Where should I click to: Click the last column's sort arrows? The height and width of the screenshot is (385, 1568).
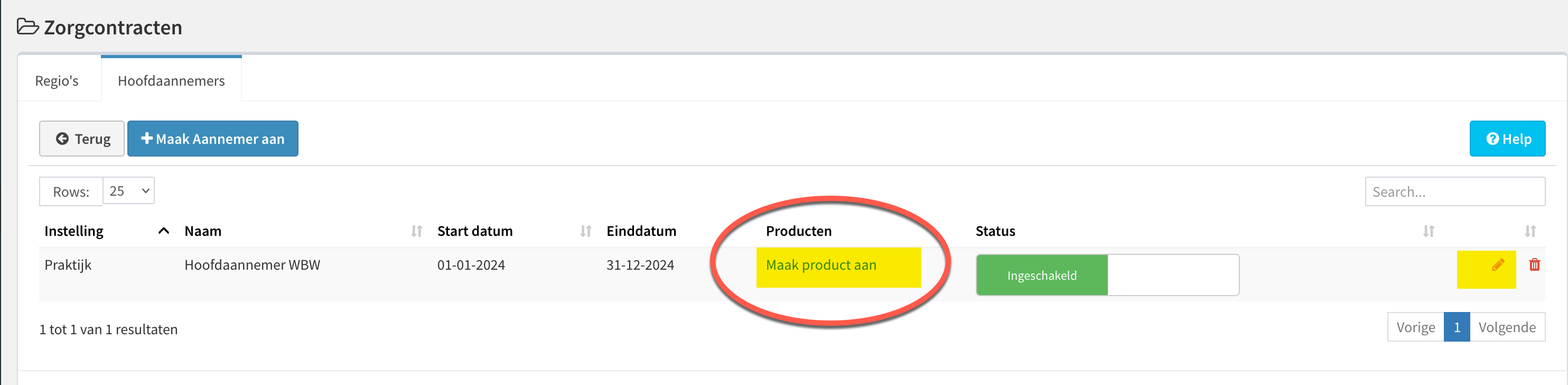1530,231
